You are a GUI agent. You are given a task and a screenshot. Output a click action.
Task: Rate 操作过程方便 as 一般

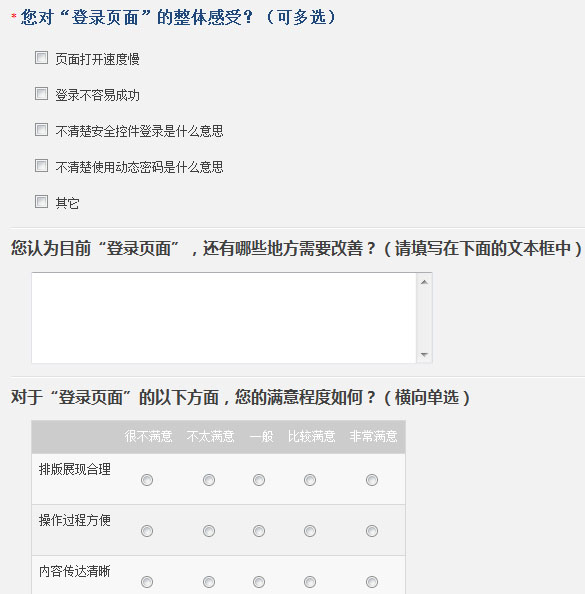tap(259, 531)
